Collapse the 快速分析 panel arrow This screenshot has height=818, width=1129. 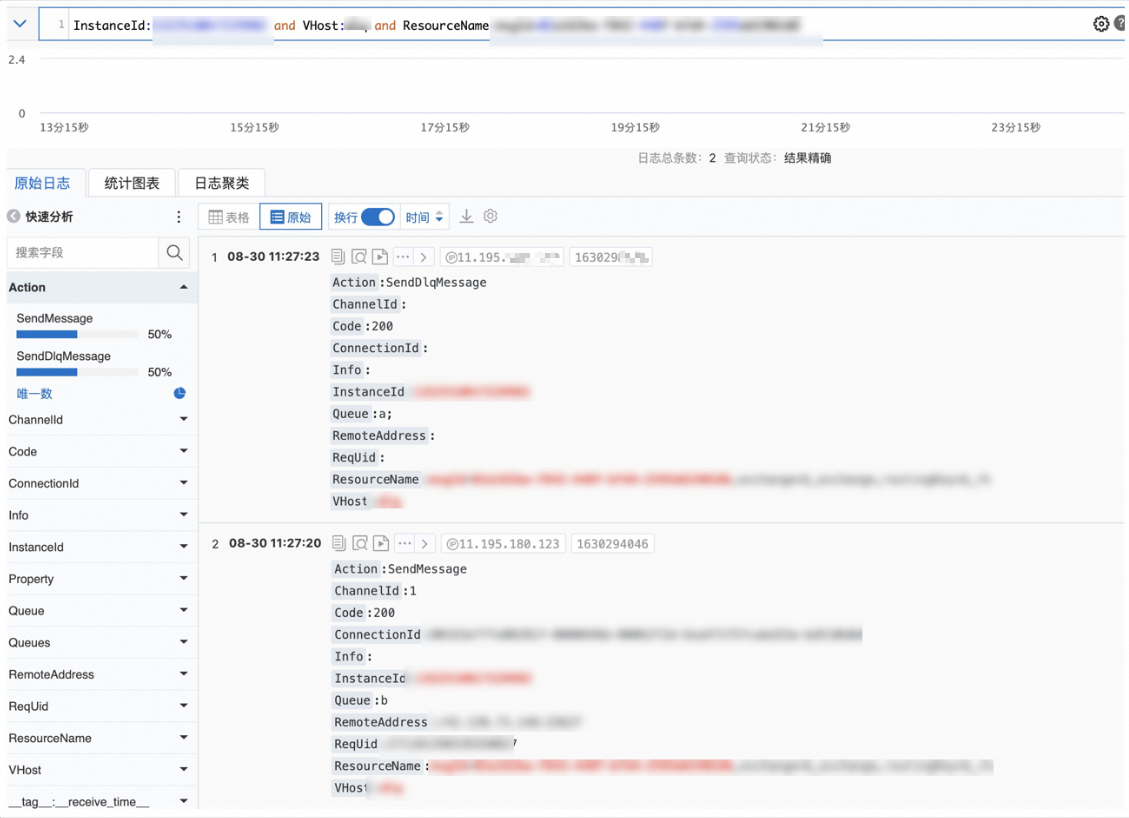[14, 217]
